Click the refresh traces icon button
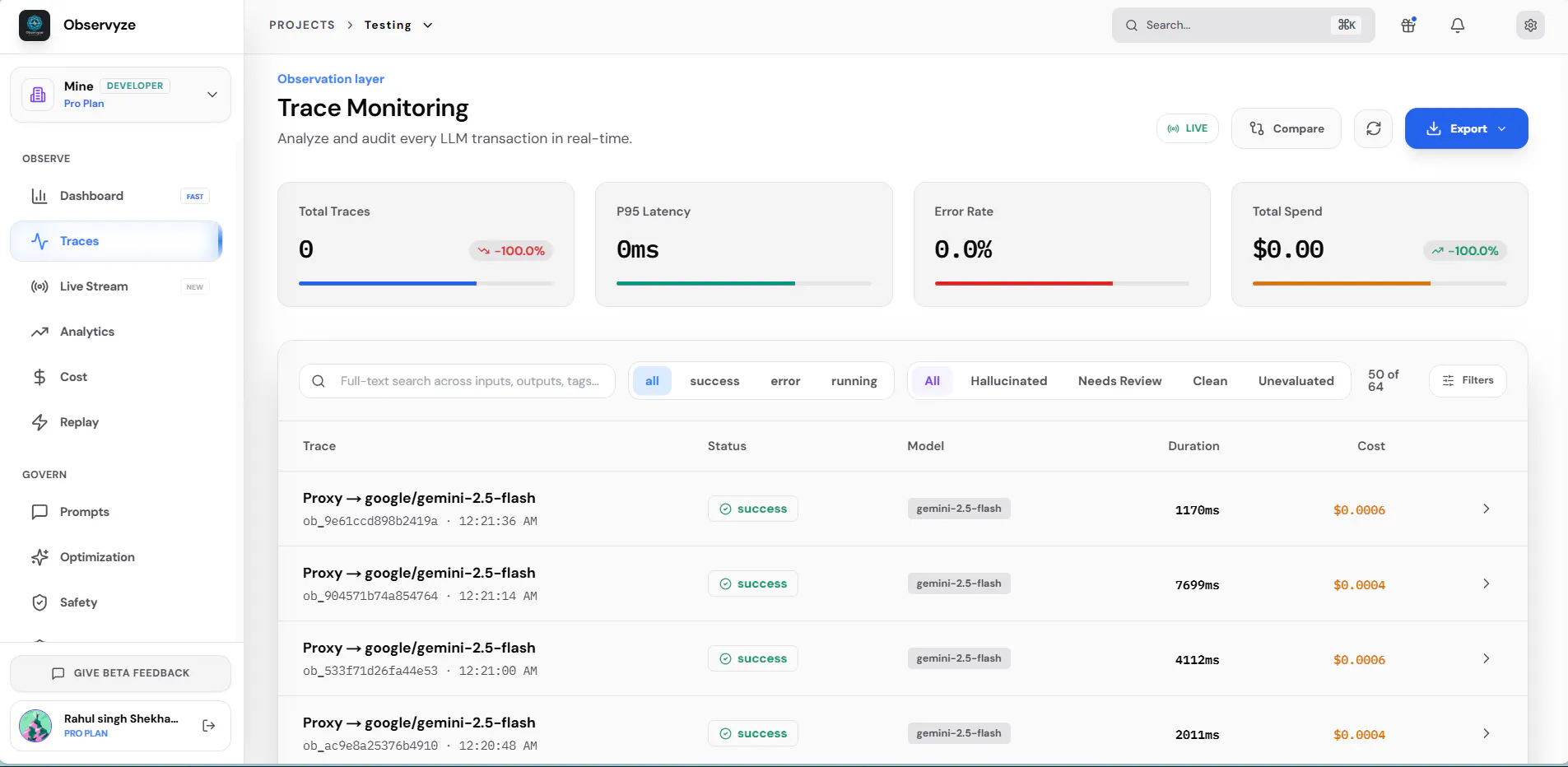This screenshot has width=1568, height=767. pos(1373,128)
